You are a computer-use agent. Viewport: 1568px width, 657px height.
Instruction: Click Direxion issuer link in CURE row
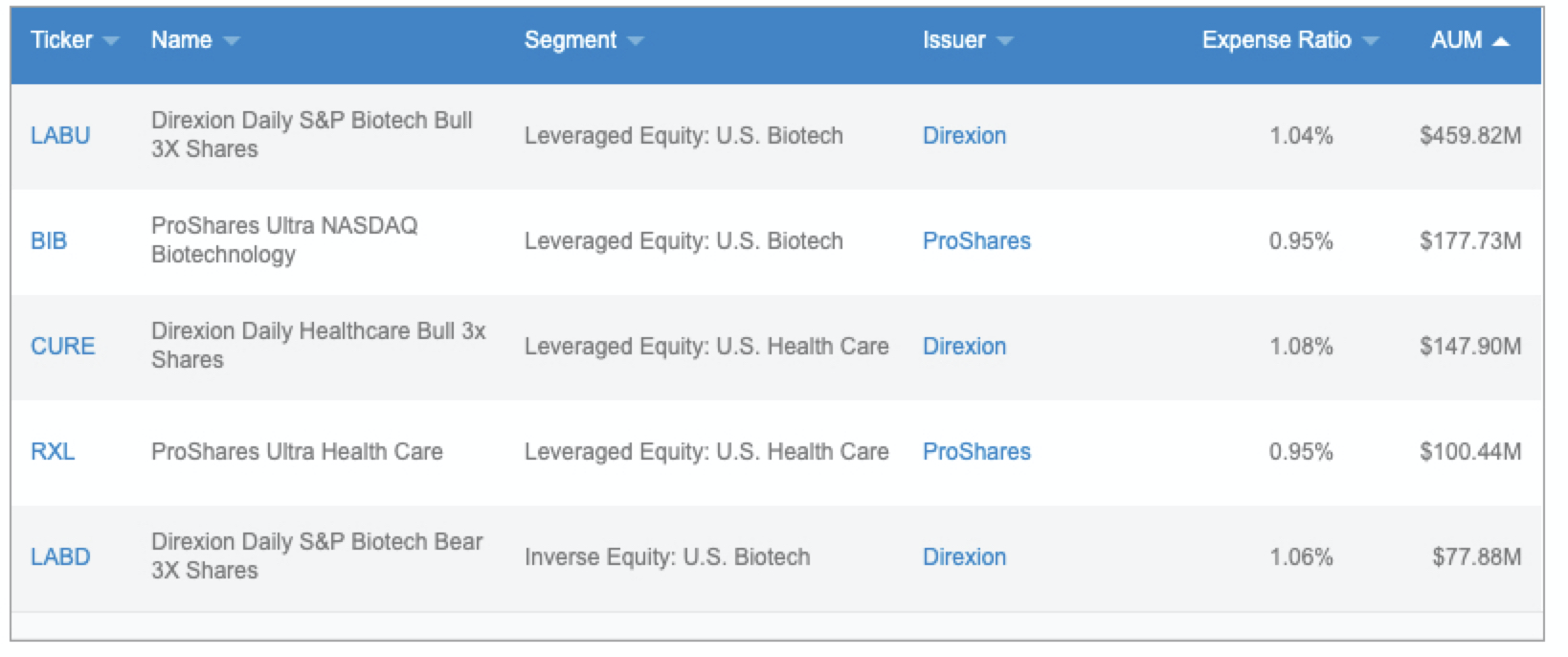(x=964, y=347)
